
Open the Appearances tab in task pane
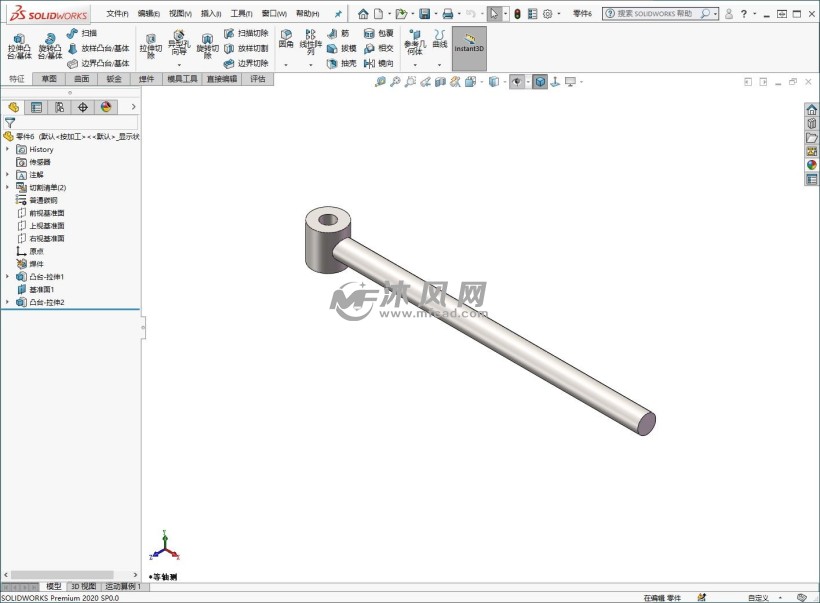coord(811,165)
